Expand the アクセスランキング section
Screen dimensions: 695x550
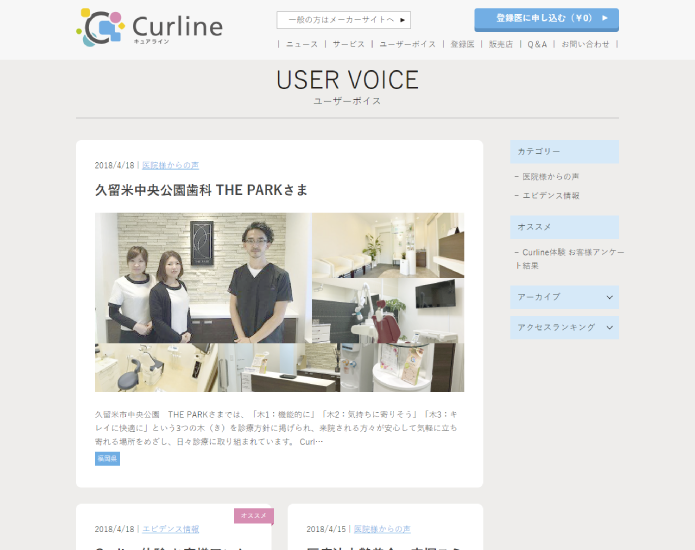(564, 328)
